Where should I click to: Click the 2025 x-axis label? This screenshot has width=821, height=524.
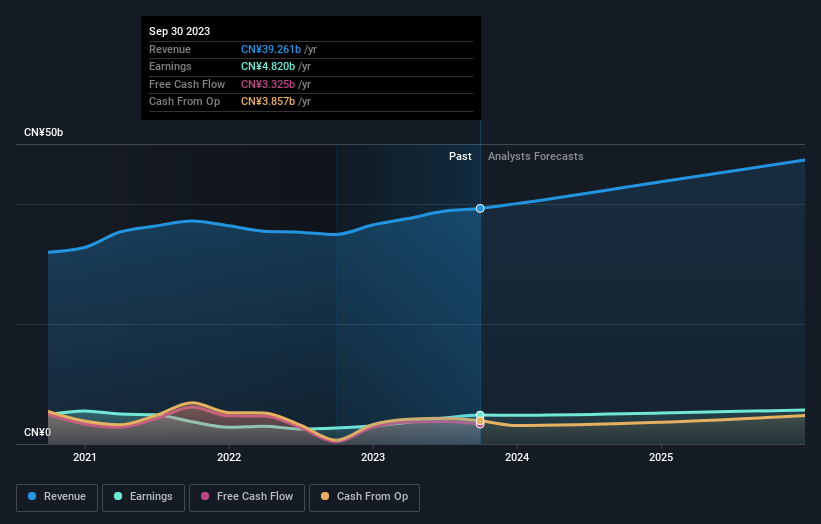661,458
